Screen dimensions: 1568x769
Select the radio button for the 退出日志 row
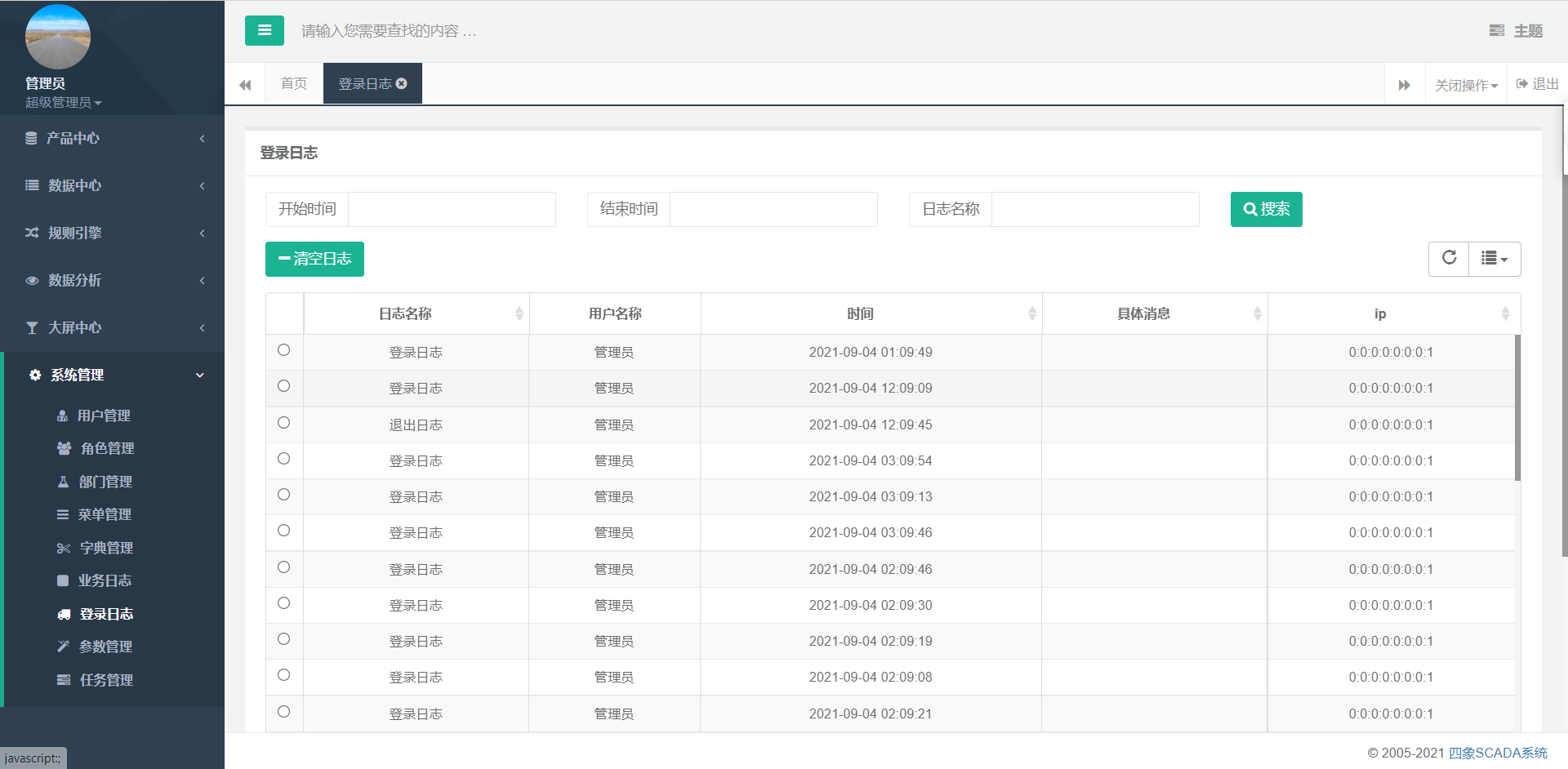283,423
